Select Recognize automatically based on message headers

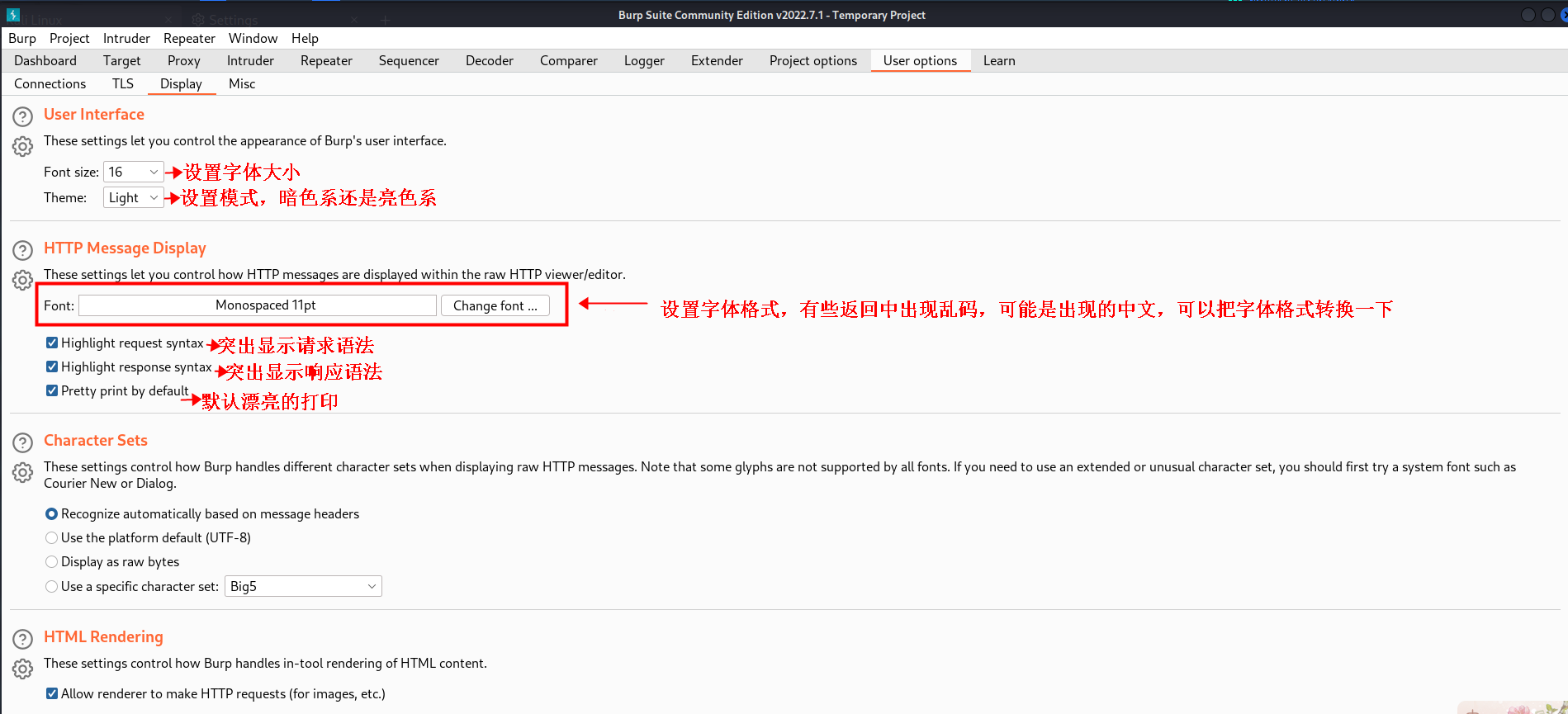52,513
